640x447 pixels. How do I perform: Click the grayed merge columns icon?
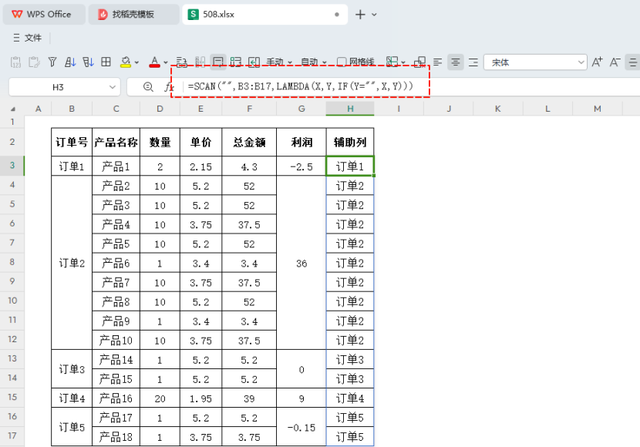pyautogui.click(x=200, y=62)
